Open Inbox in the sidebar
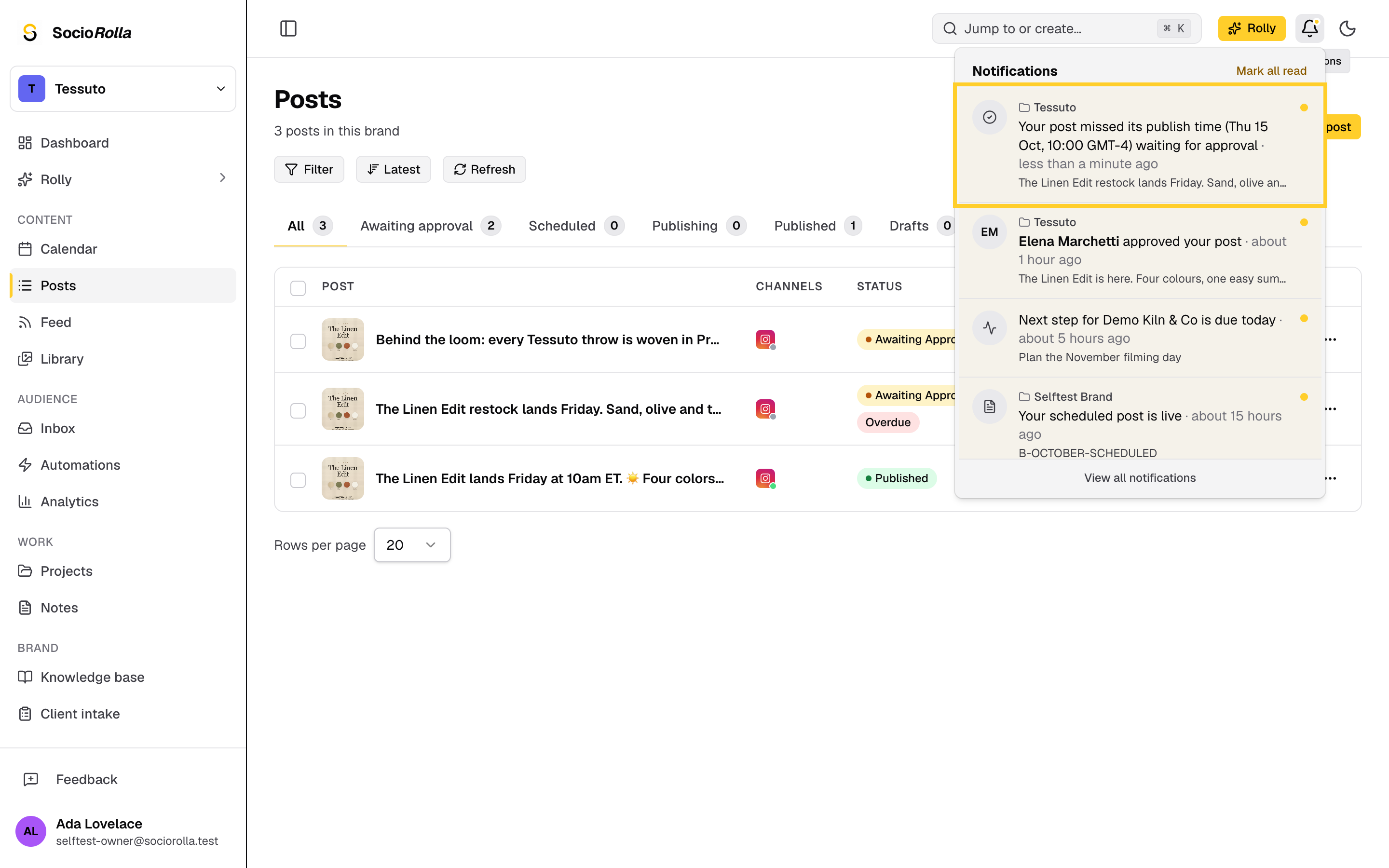Viewport: 1389px width, 868px height. [123, 428]
